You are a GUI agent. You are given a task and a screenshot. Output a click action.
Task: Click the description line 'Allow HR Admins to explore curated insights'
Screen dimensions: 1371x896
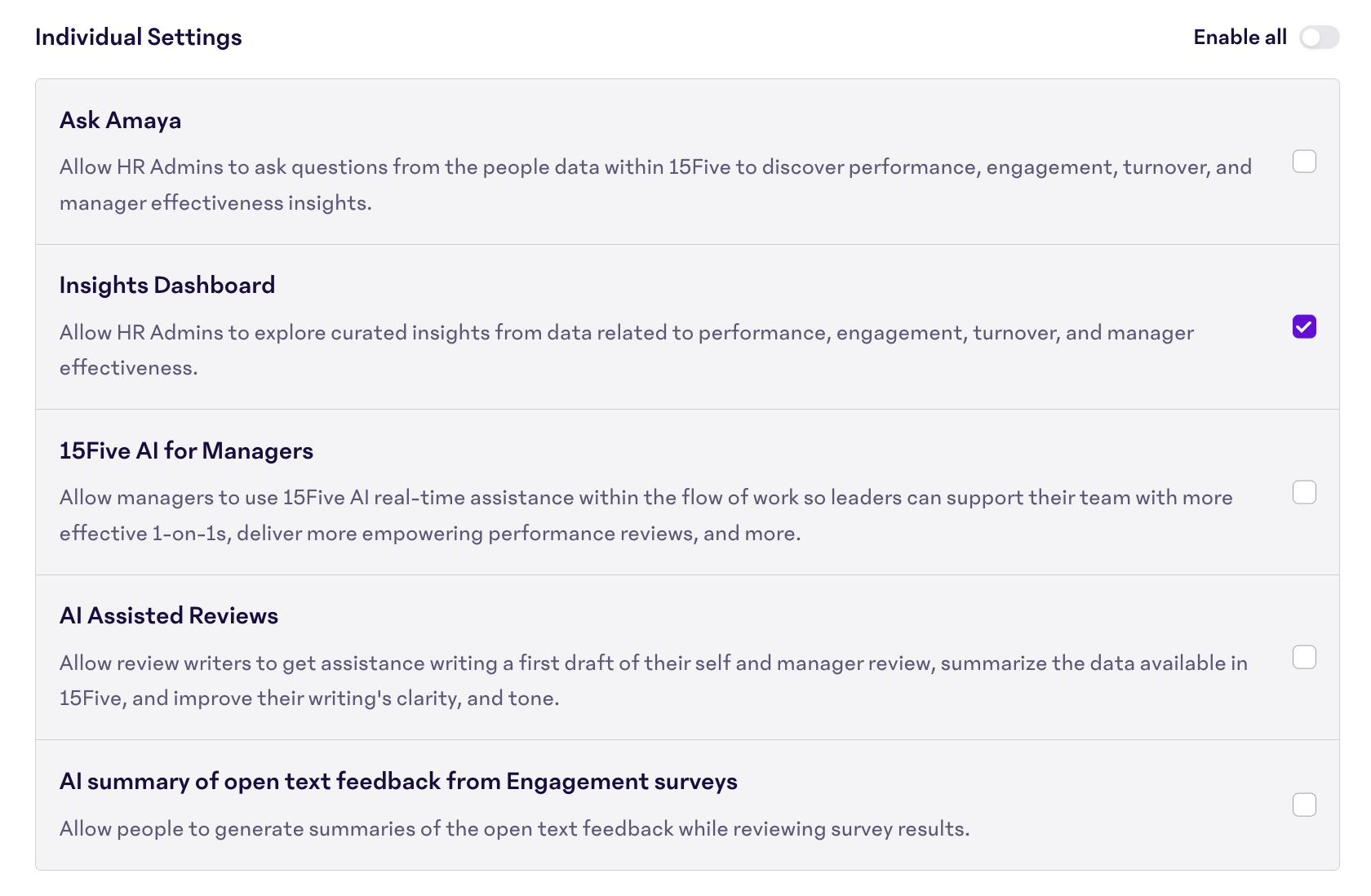[626, 333]
